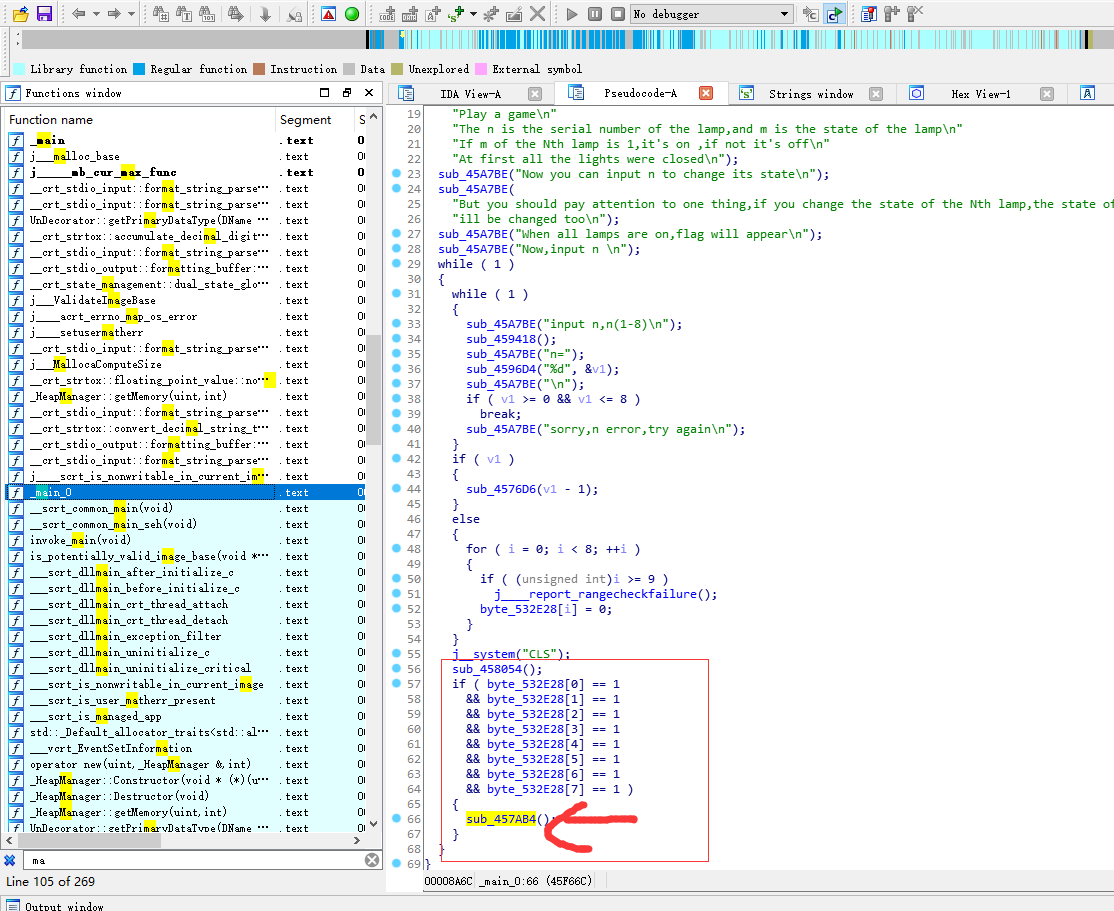The image size is (1114, 911).
Task: Click binoculars search next icon
Action: click(x=235, y=14)
